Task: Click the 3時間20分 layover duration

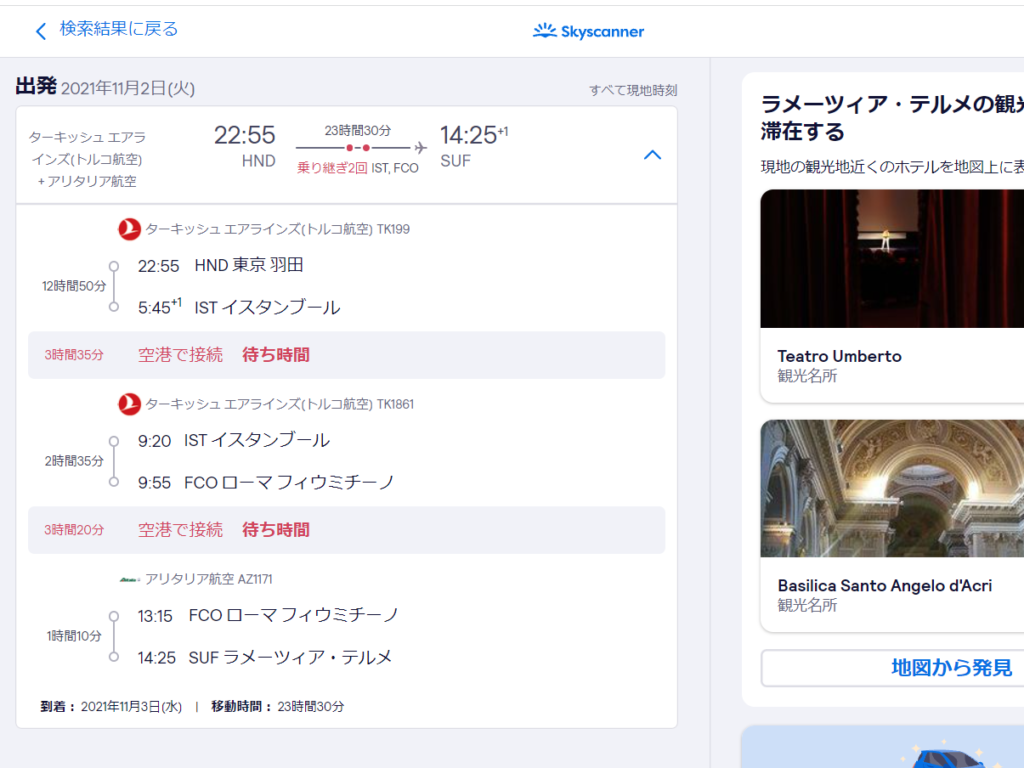Action: [x=74, y=530]
